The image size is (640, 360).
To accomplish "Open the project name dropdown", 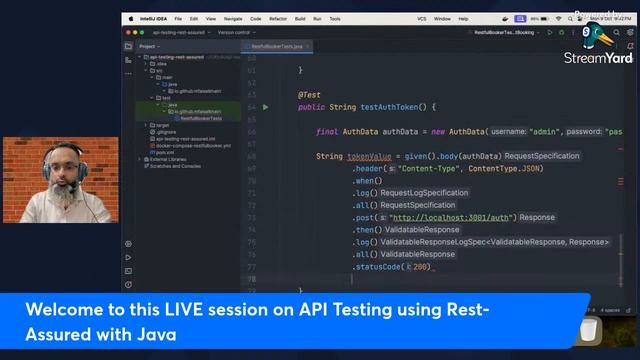I will point(182,32).
